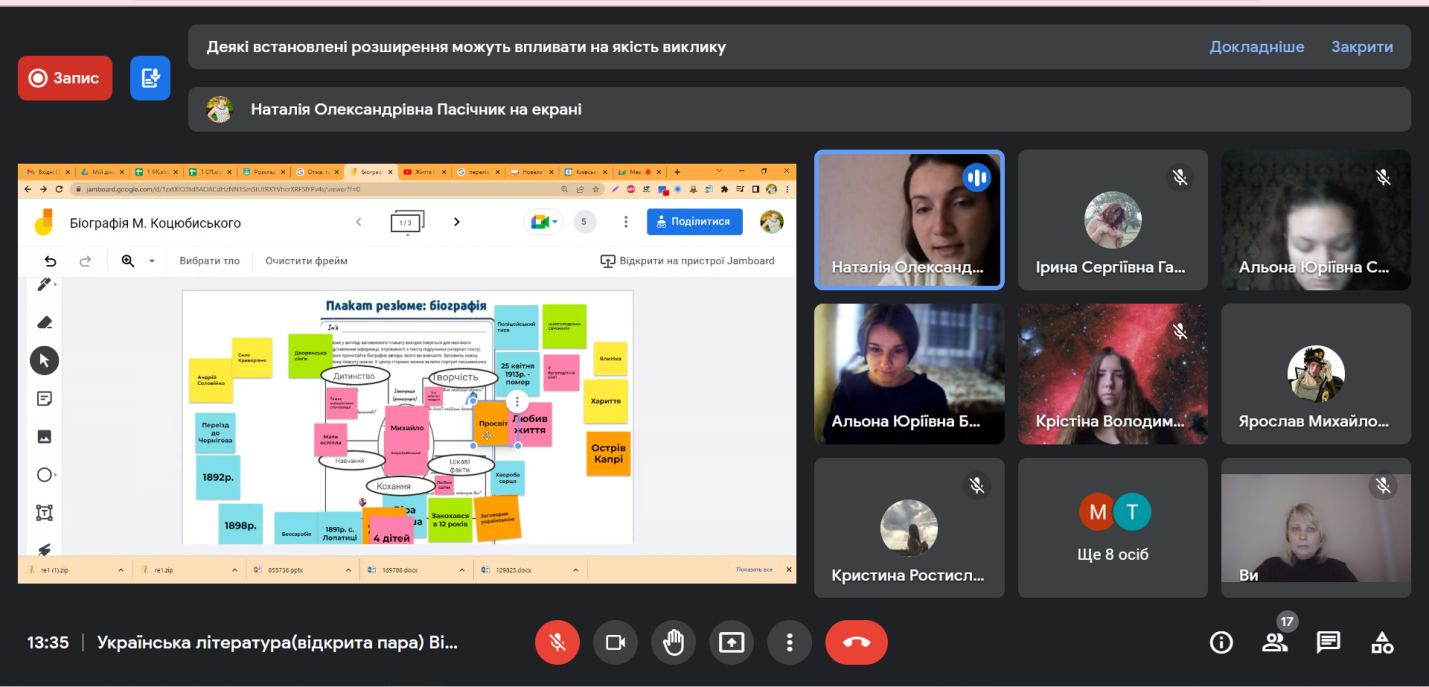Screen dimensions: 1429x687
Task: Select the Pen tool in the Jamboard sidebar
Action: tap(44, 284)
